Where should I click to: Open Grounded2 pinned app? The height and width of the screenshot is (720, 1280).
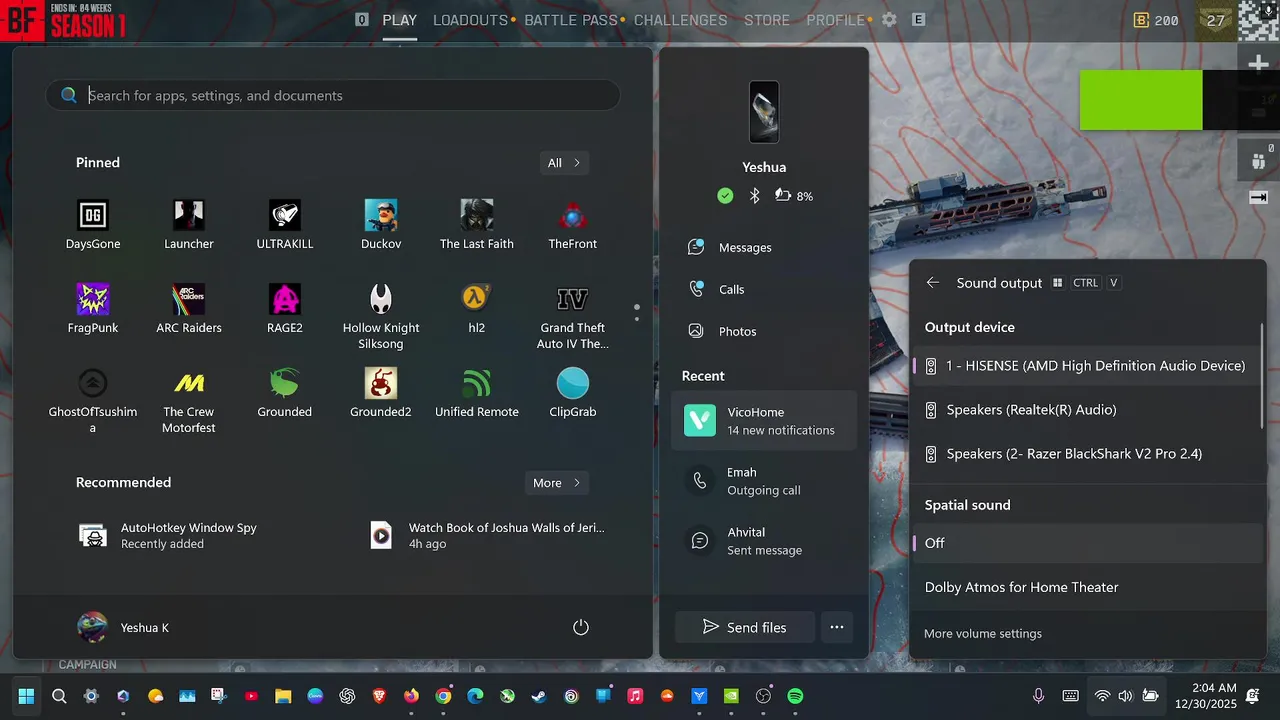[381, 392]
